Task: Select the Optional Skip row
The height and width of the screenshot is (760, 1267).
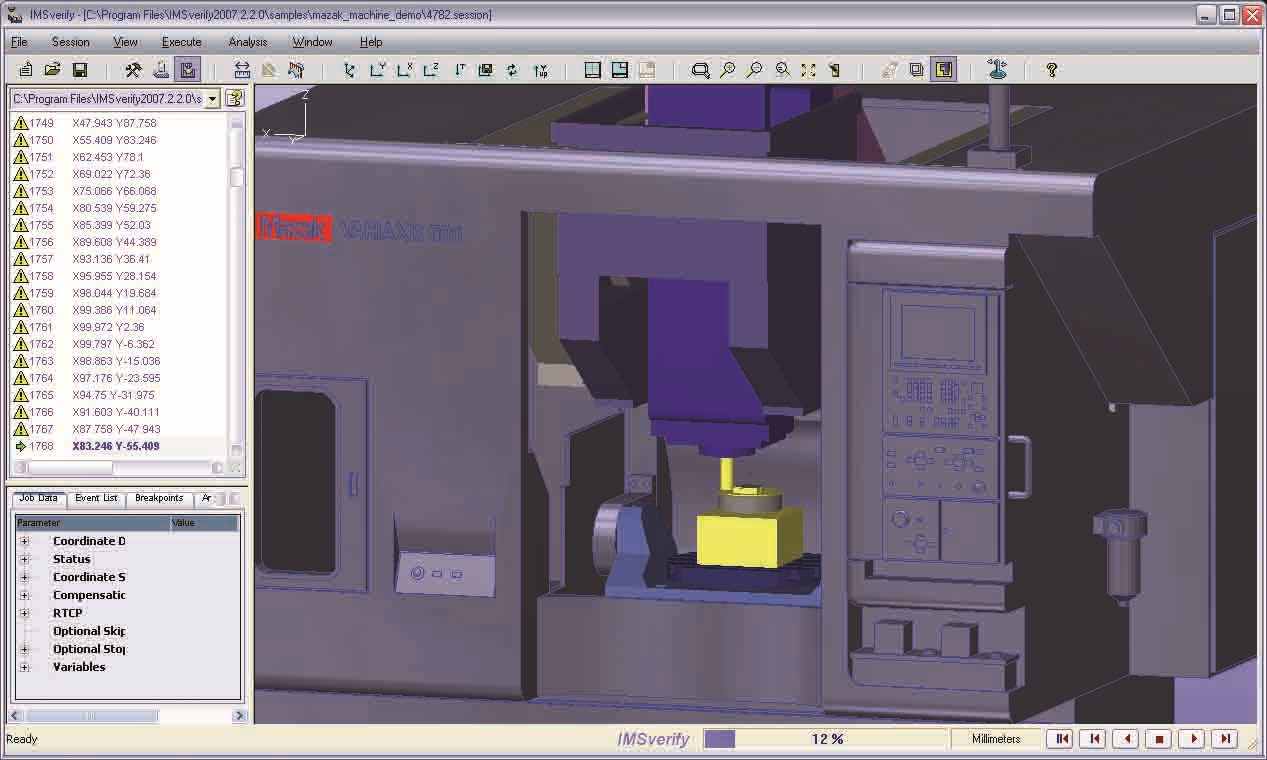Action: pyautogui.click(x=90, y=631)
